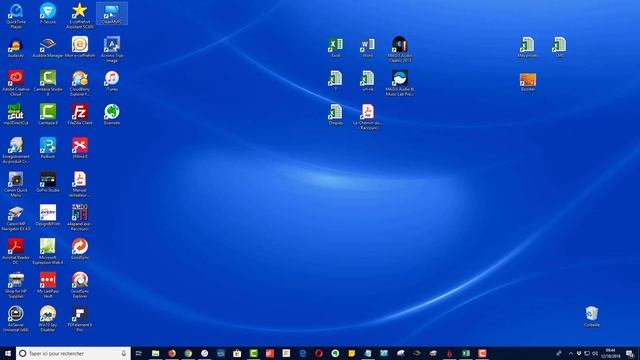Open Chrome from the taskbar

(x=188, y=353)
